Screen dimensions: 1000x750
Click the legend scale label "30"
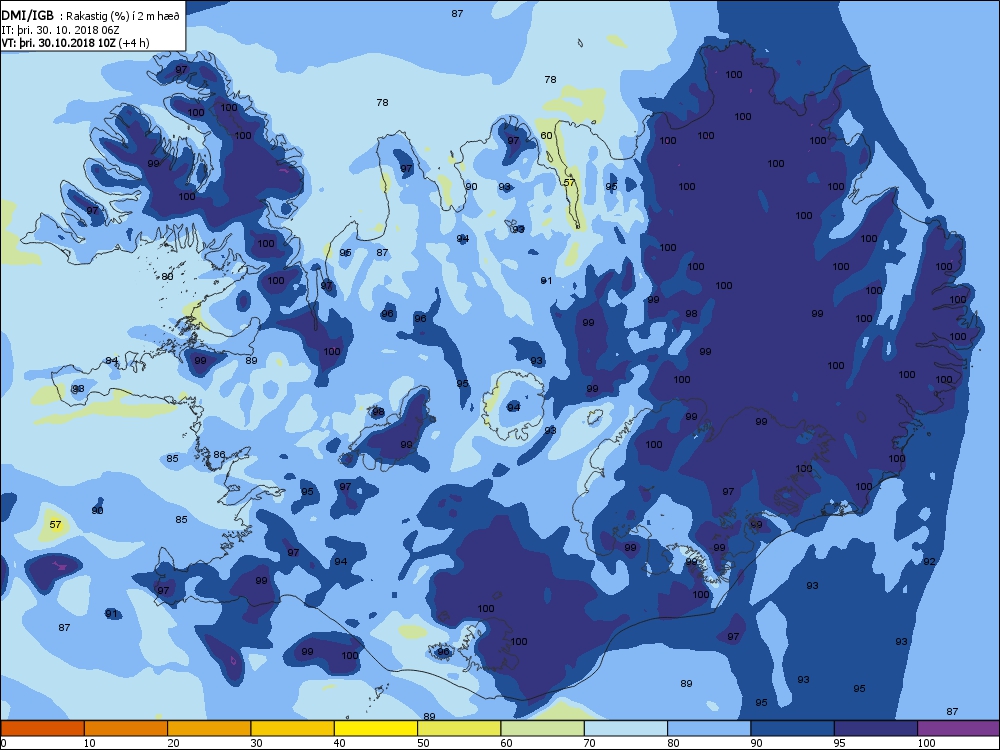pos(256,743)
